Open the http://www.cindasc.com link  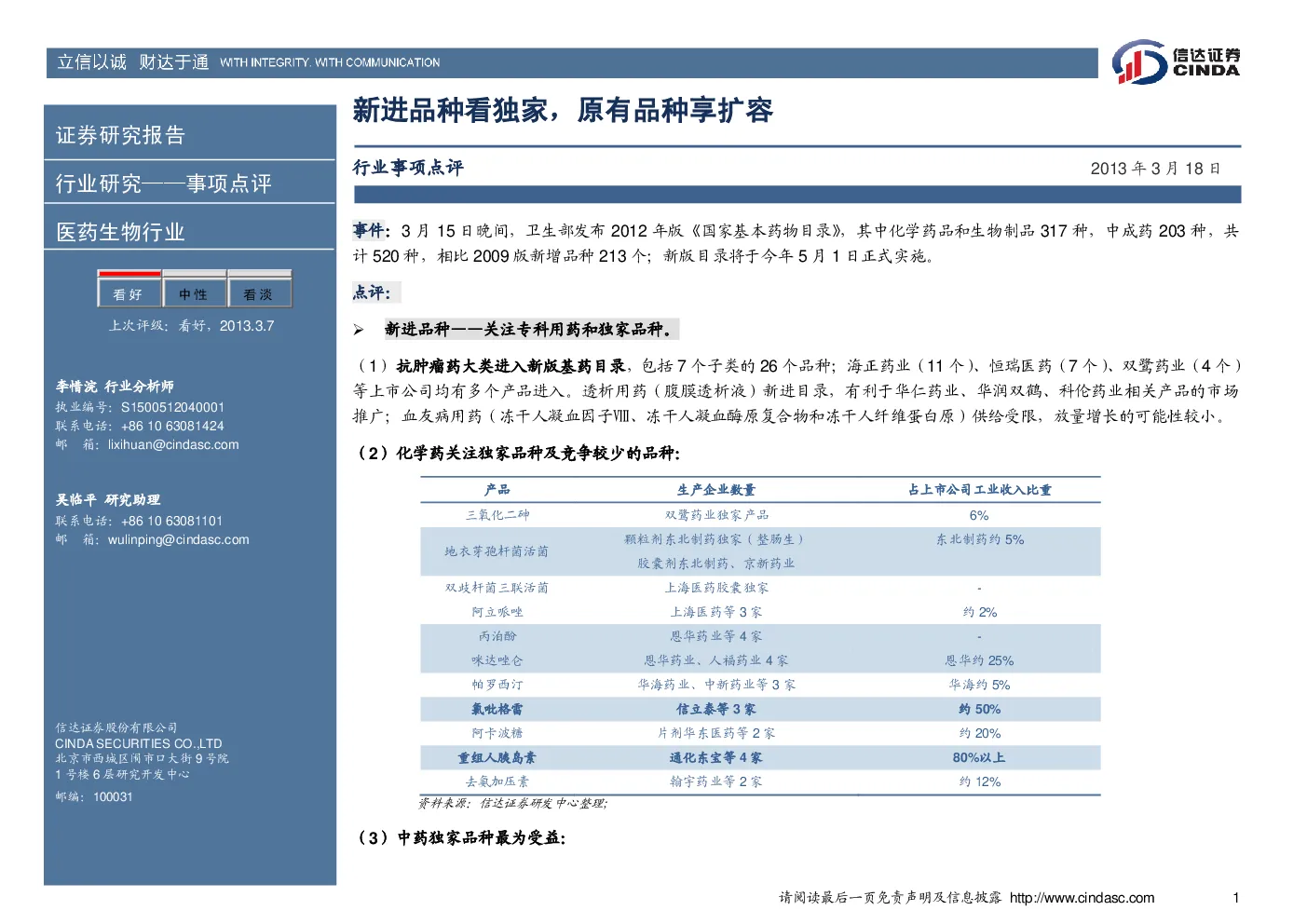(1082, 898)
